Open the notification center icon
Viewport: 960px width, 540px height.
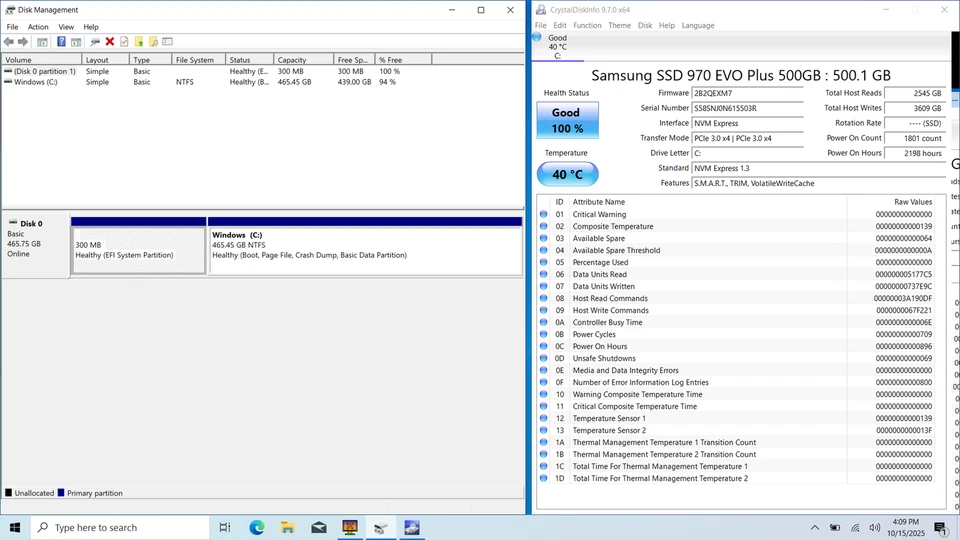point(940,527)
